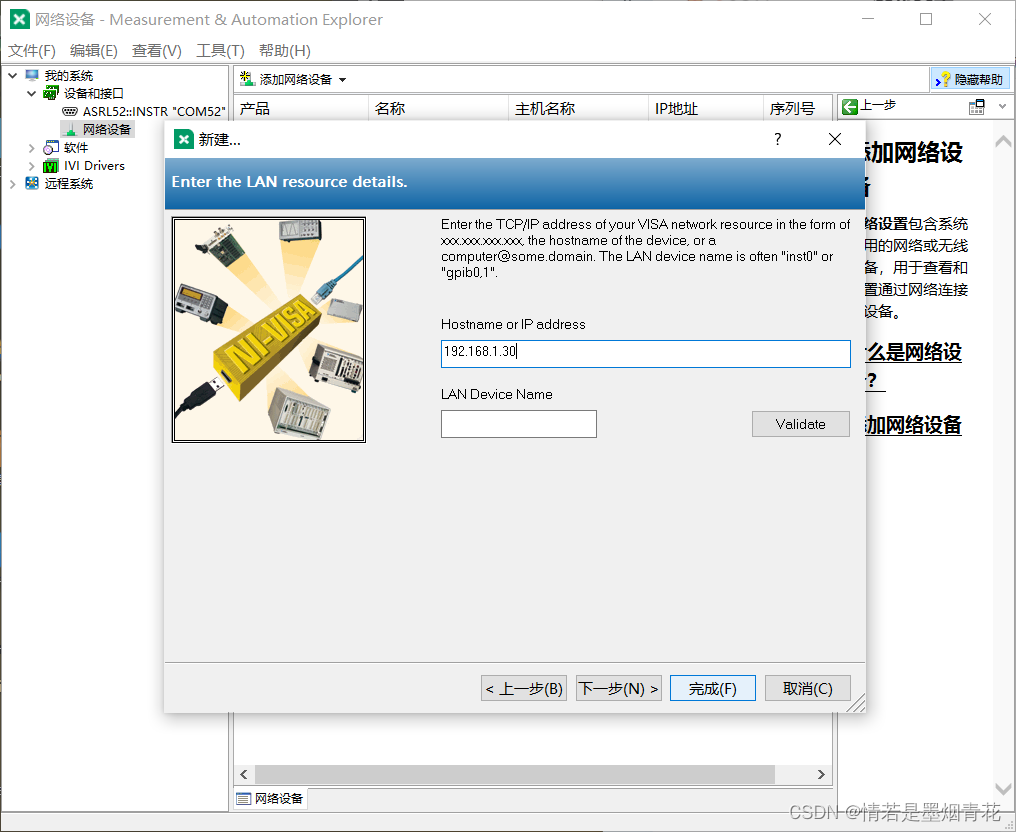Open the 添加网络设备 dropdown arrow

(342, 80)
